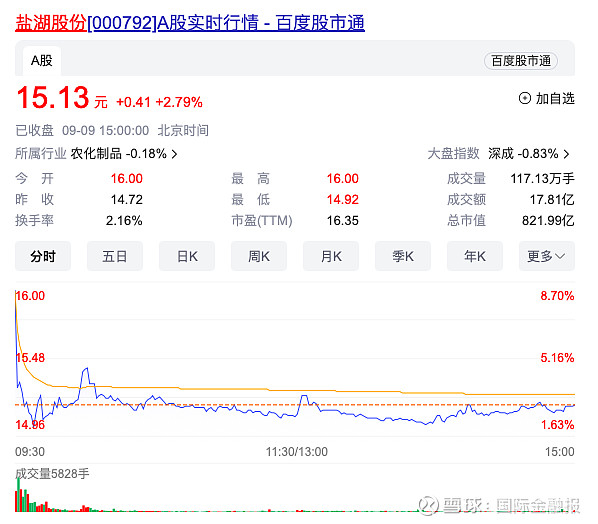Click the 成交额 value 17.81亿
The height and width of the screenshot is (524, 598).
pos(552,199)
